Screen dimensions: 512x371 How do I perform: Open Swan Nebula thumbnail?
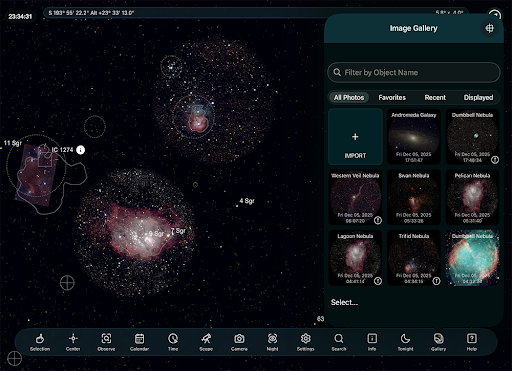pos(414,197)
